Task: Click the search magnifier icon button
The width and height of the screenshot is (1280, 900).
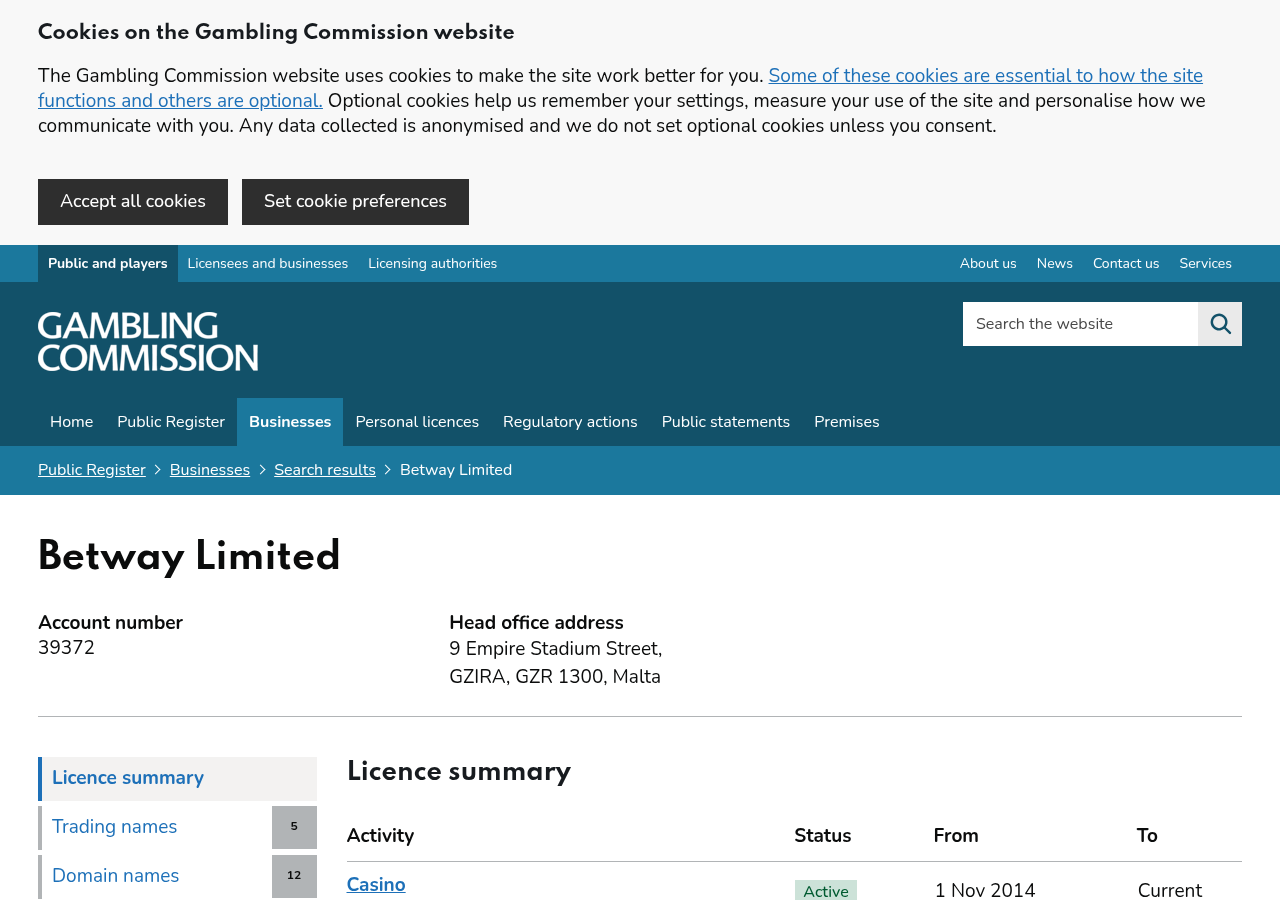Action: coord(1220,324)
